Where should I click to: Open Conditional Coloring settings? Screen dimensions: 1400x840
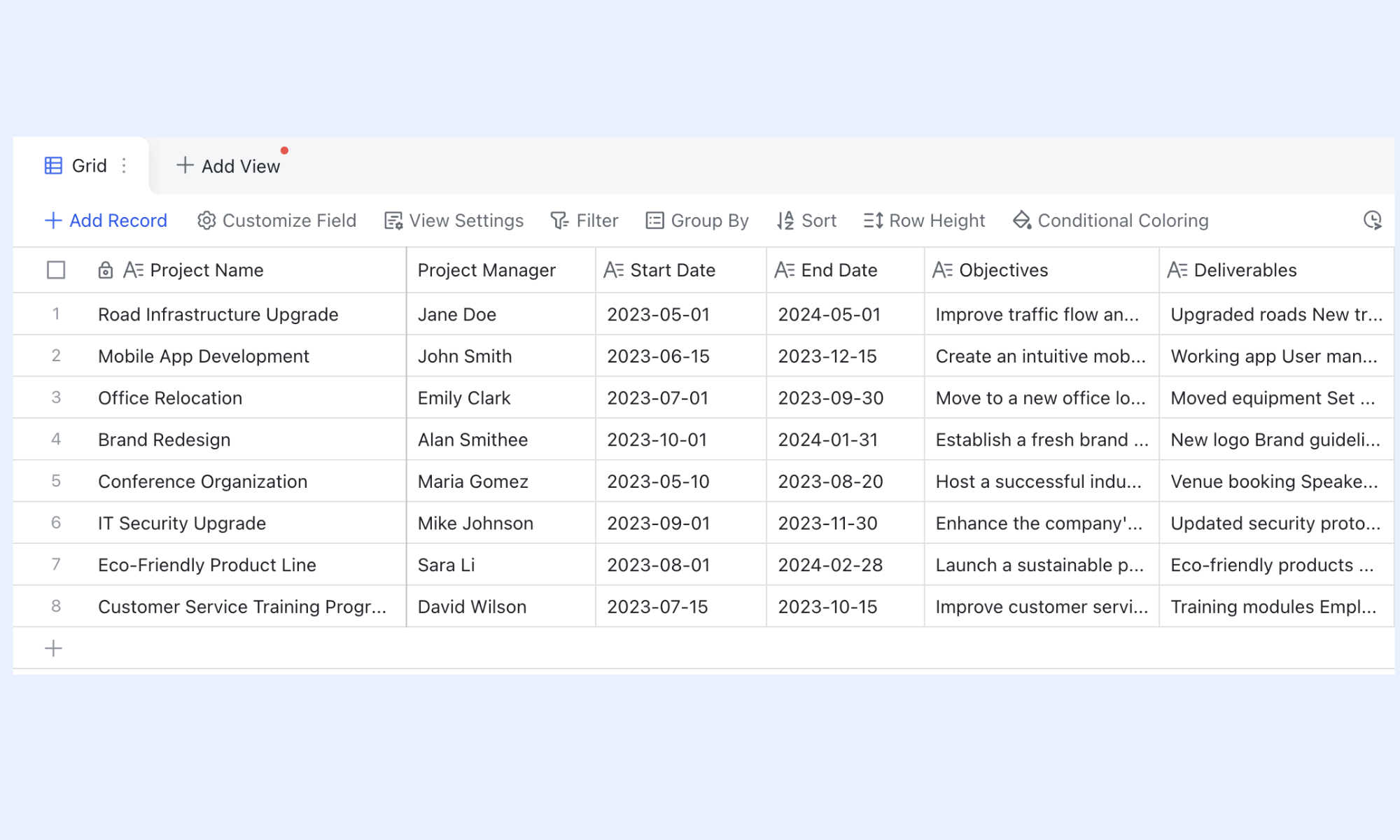click(1111, 220)
